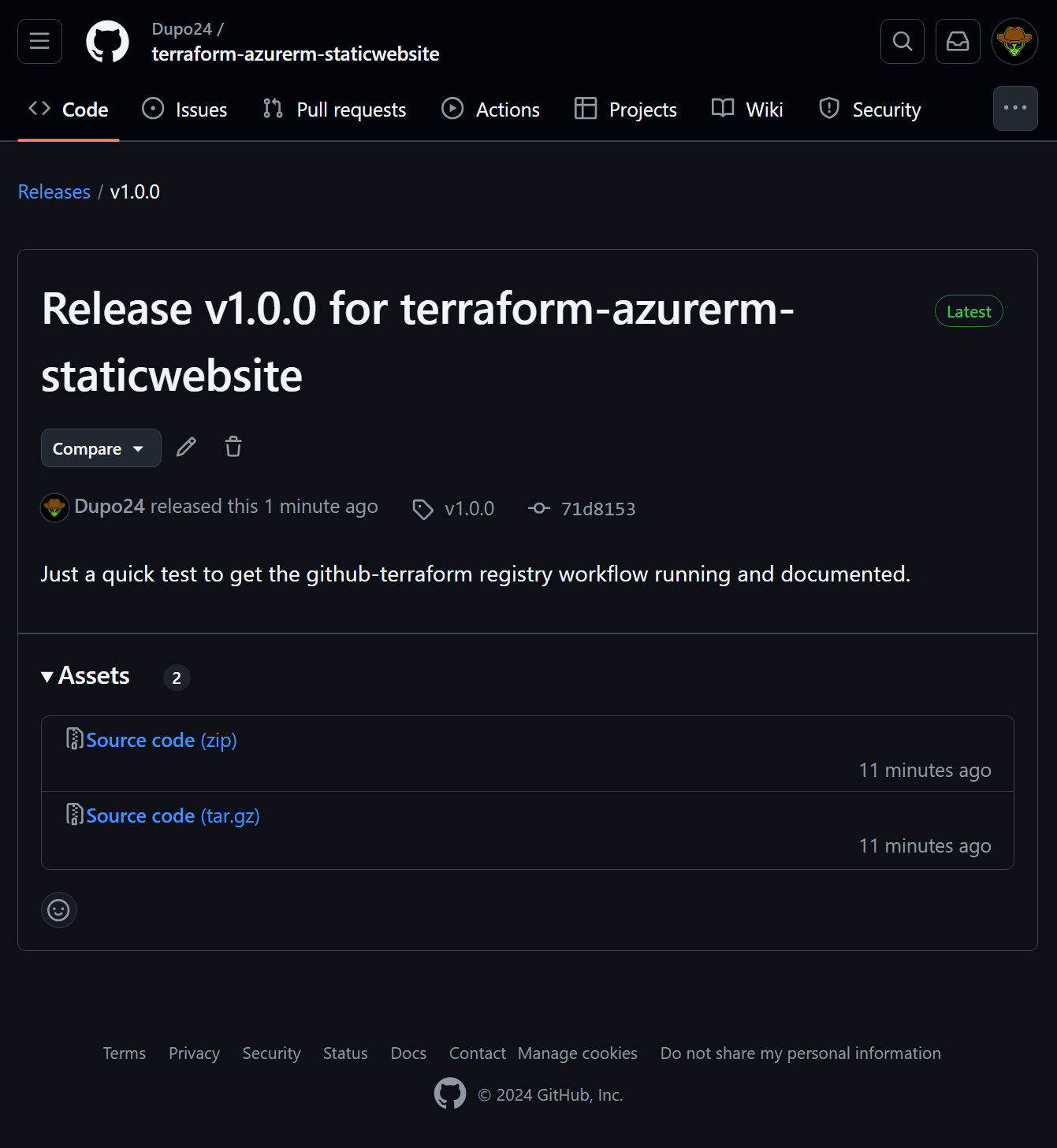Viewport: 1057px width, 1148px height.
Task: Switch to the Code tab
Action: click(69, 110)
